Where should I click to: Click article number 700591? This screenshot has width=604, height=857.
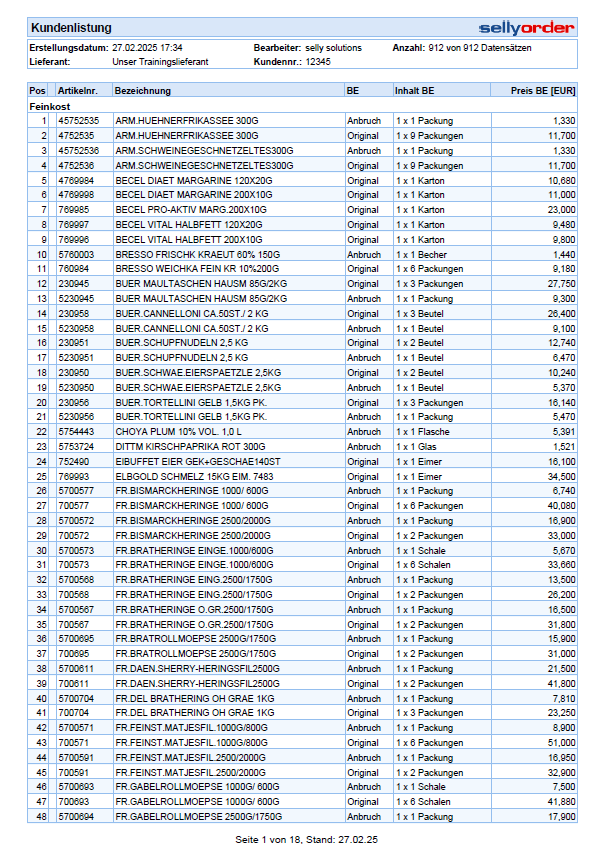coord(74,773)
